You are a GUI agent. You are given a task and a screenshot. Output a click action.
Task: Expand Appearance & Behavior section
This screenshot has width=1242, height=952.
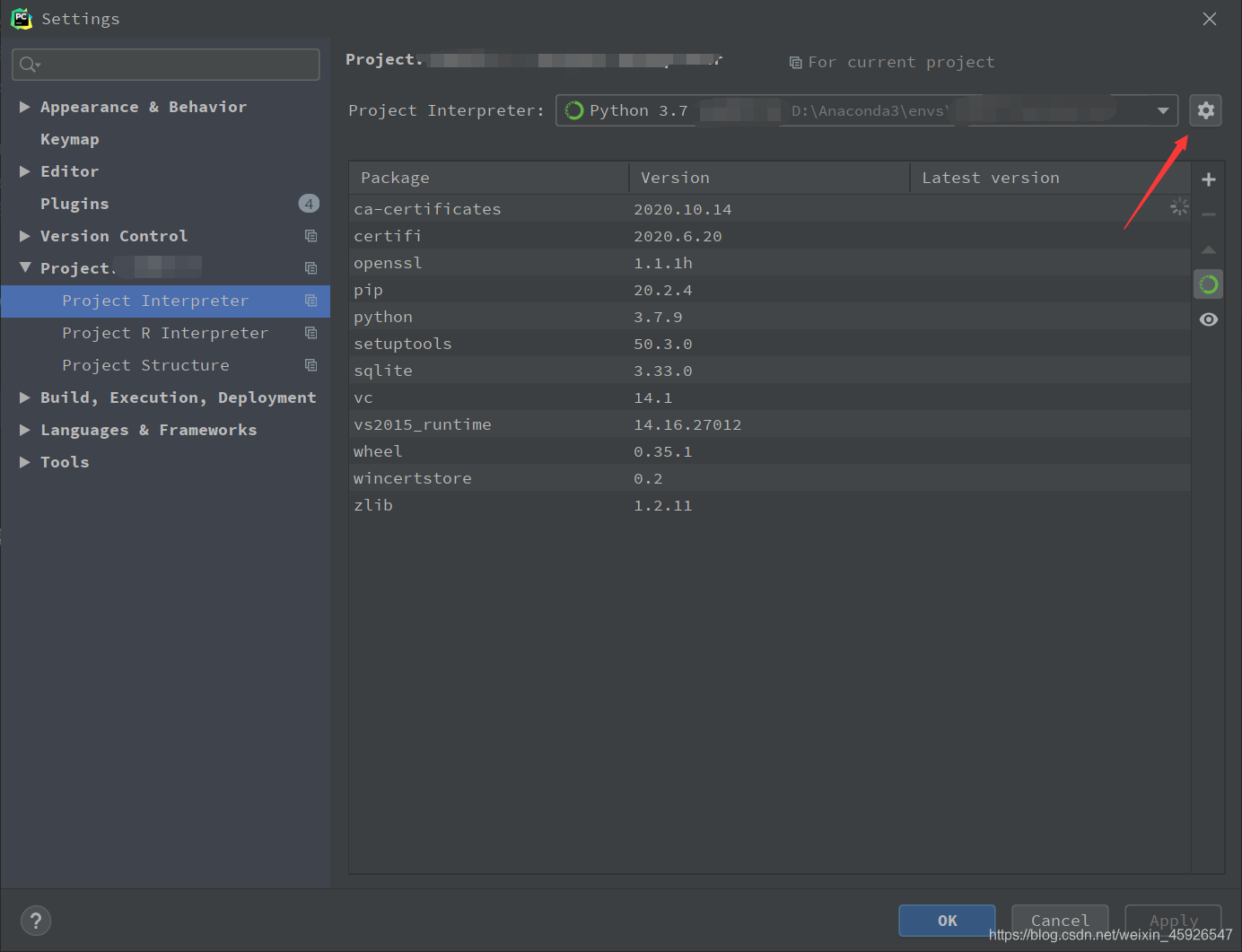(x=25, y=107)
